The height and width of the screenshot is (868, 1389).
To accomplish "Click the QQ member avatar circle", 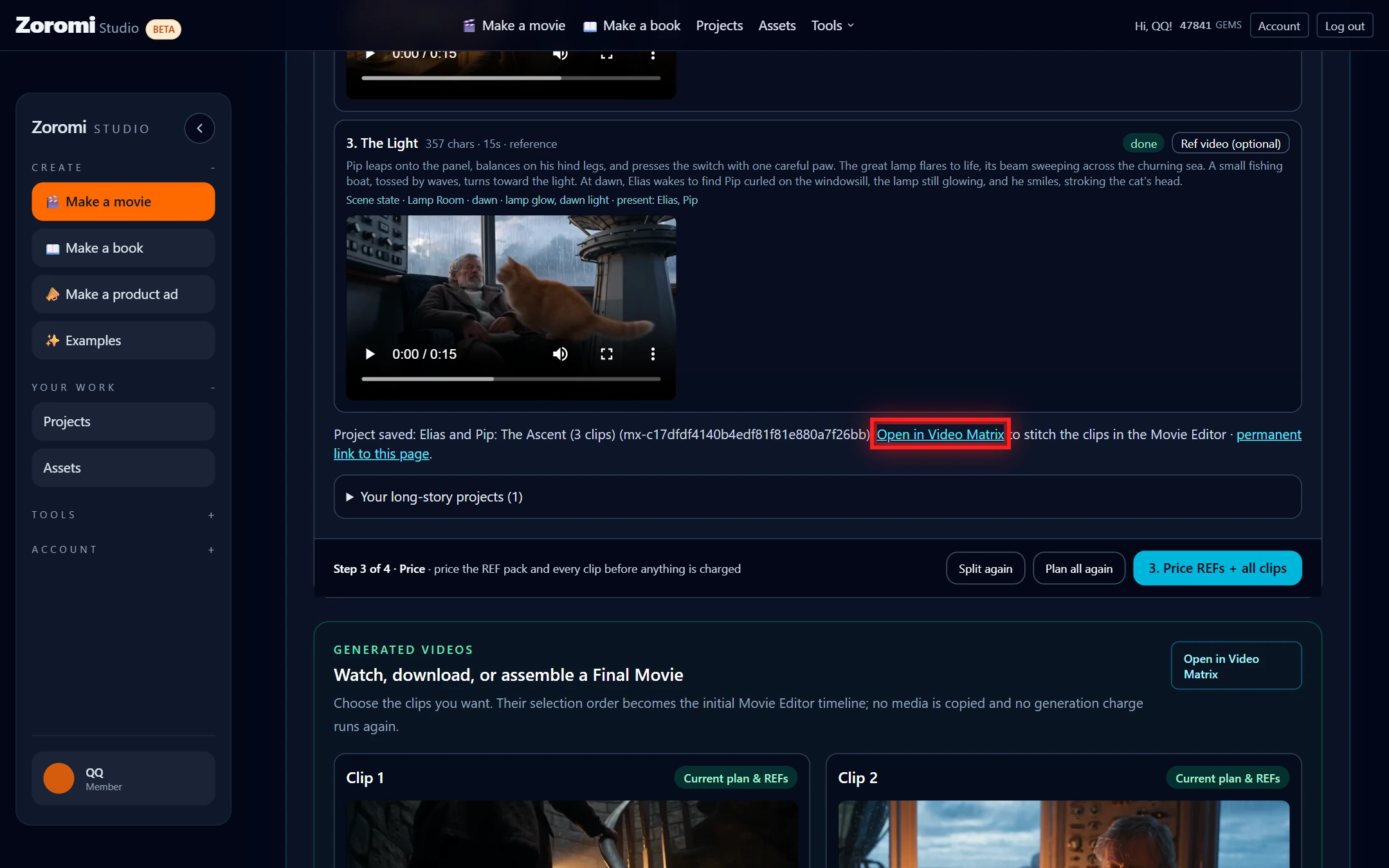I will click(x=59, y=778).
